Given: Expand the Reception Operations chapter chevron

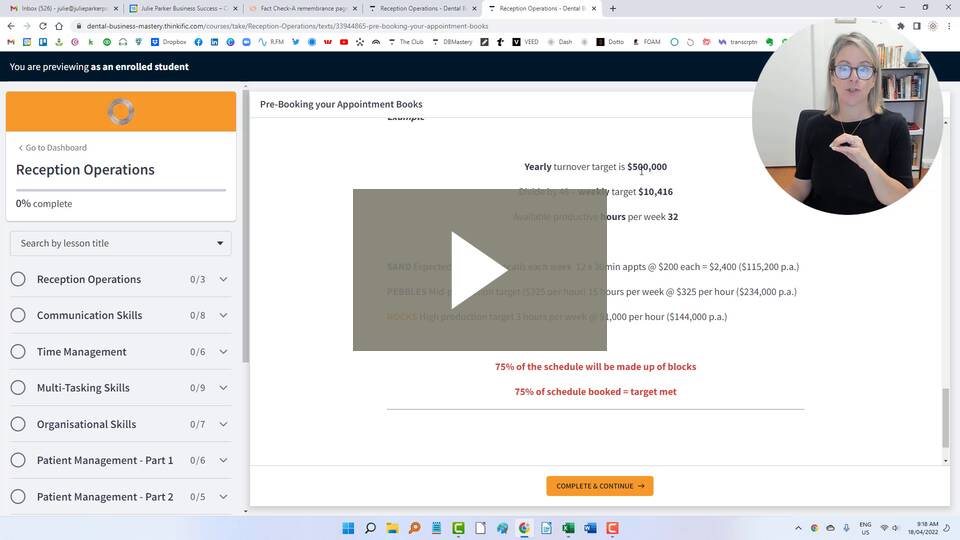Looking at the screenshot, I should pos(223,279).
